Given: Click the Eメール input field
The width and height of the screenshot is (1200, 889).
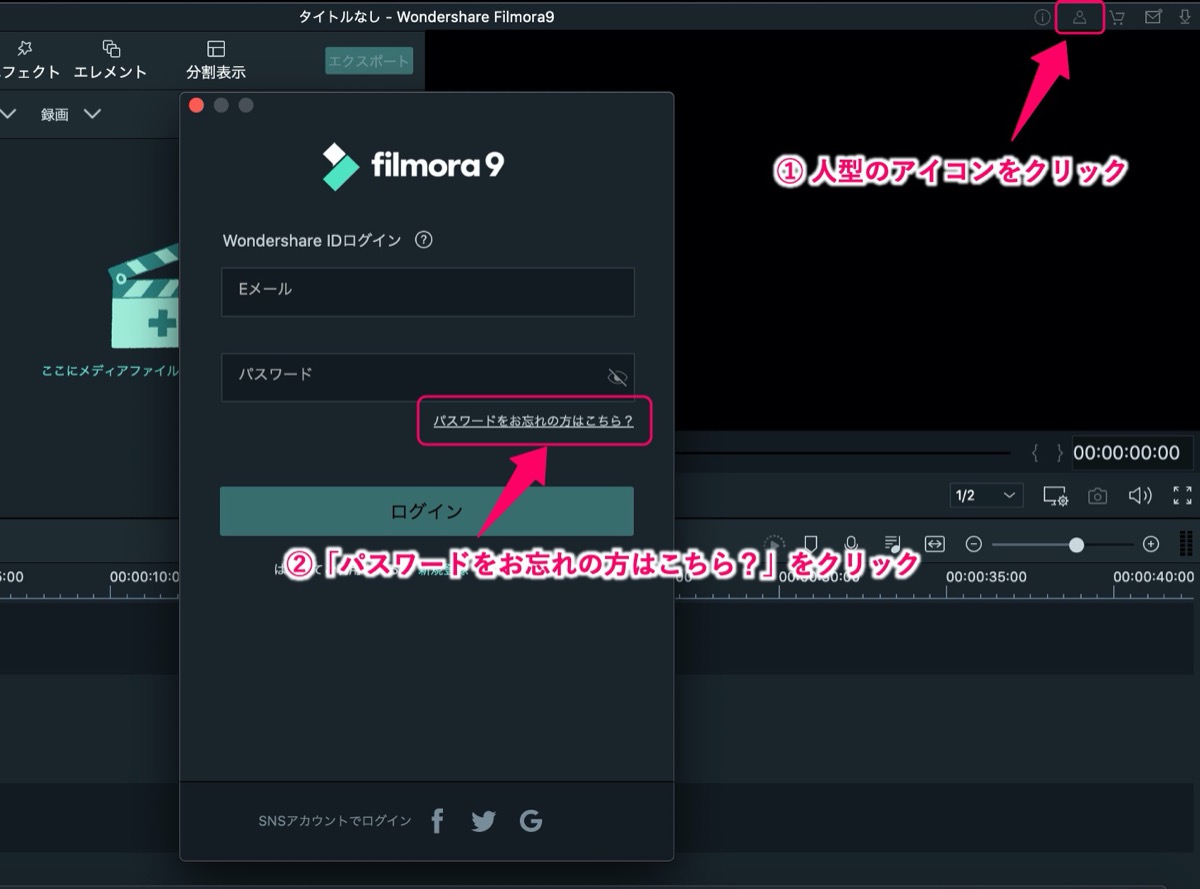Looking at the screenshot, I should pos(428,292).
